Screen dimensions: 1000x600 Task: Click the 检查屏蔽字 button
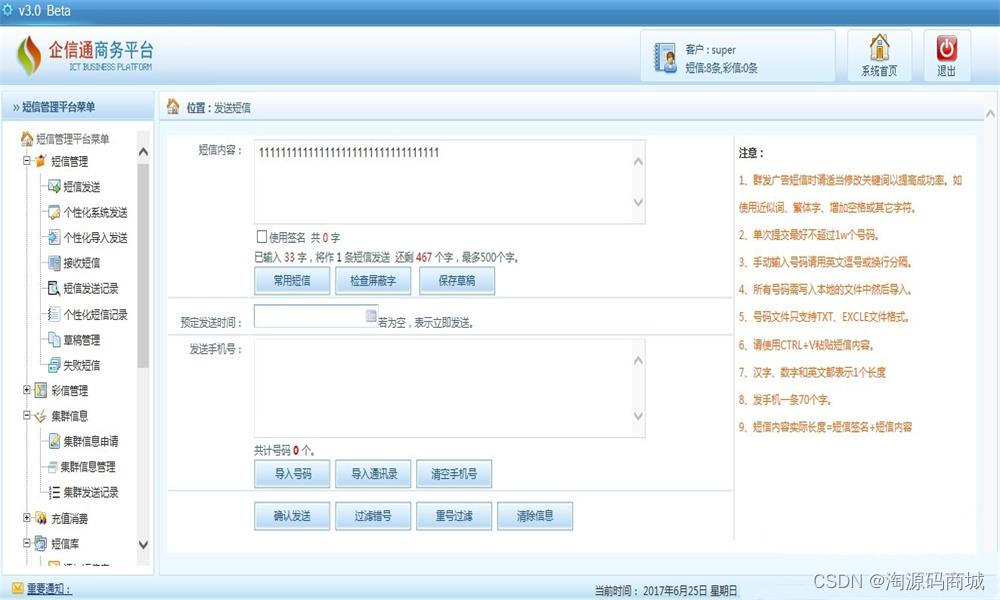coord(373,281)
